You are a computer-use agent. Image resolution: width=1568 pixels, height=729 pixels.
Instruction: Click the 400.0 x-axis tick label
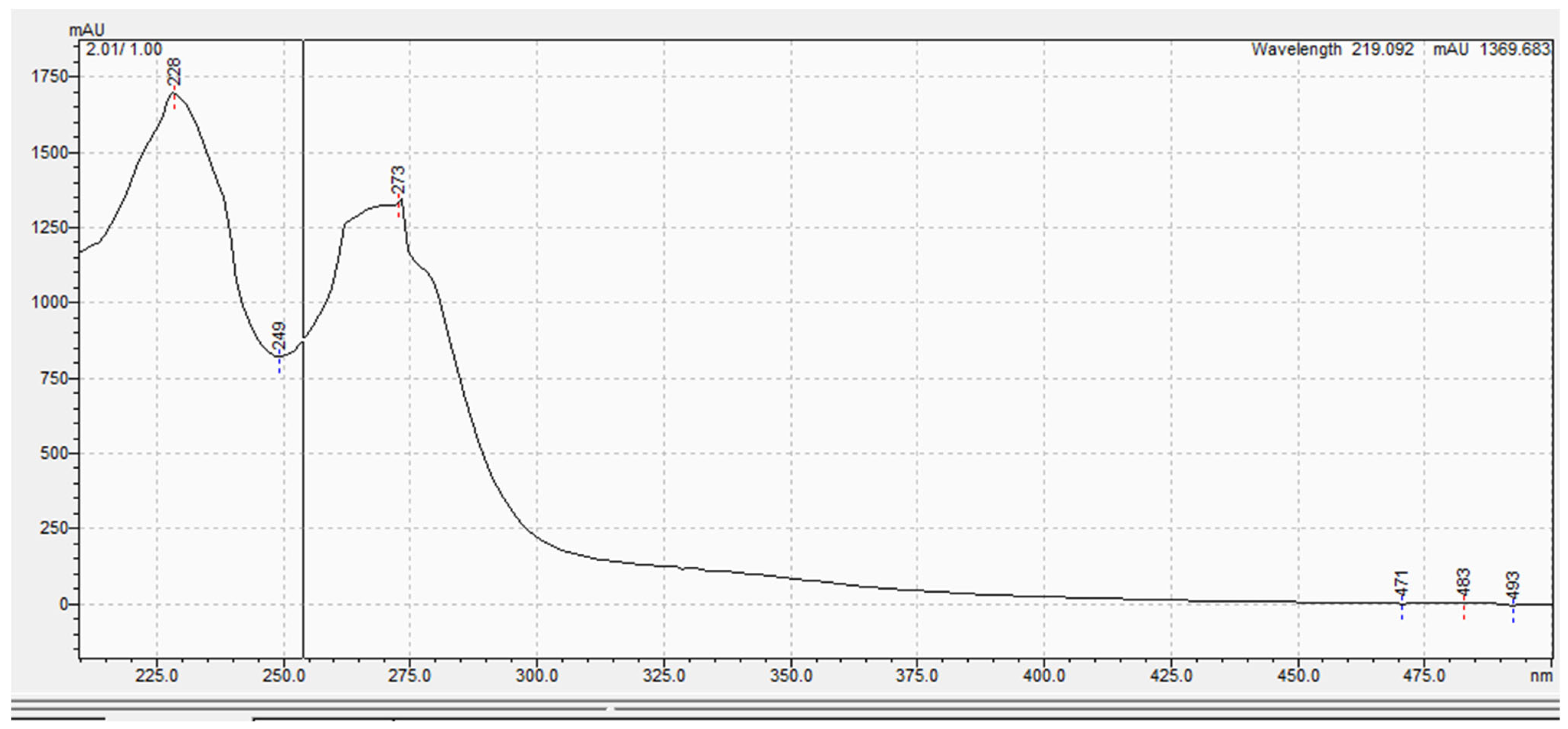pyautogui.click(x=1044, y=676)
